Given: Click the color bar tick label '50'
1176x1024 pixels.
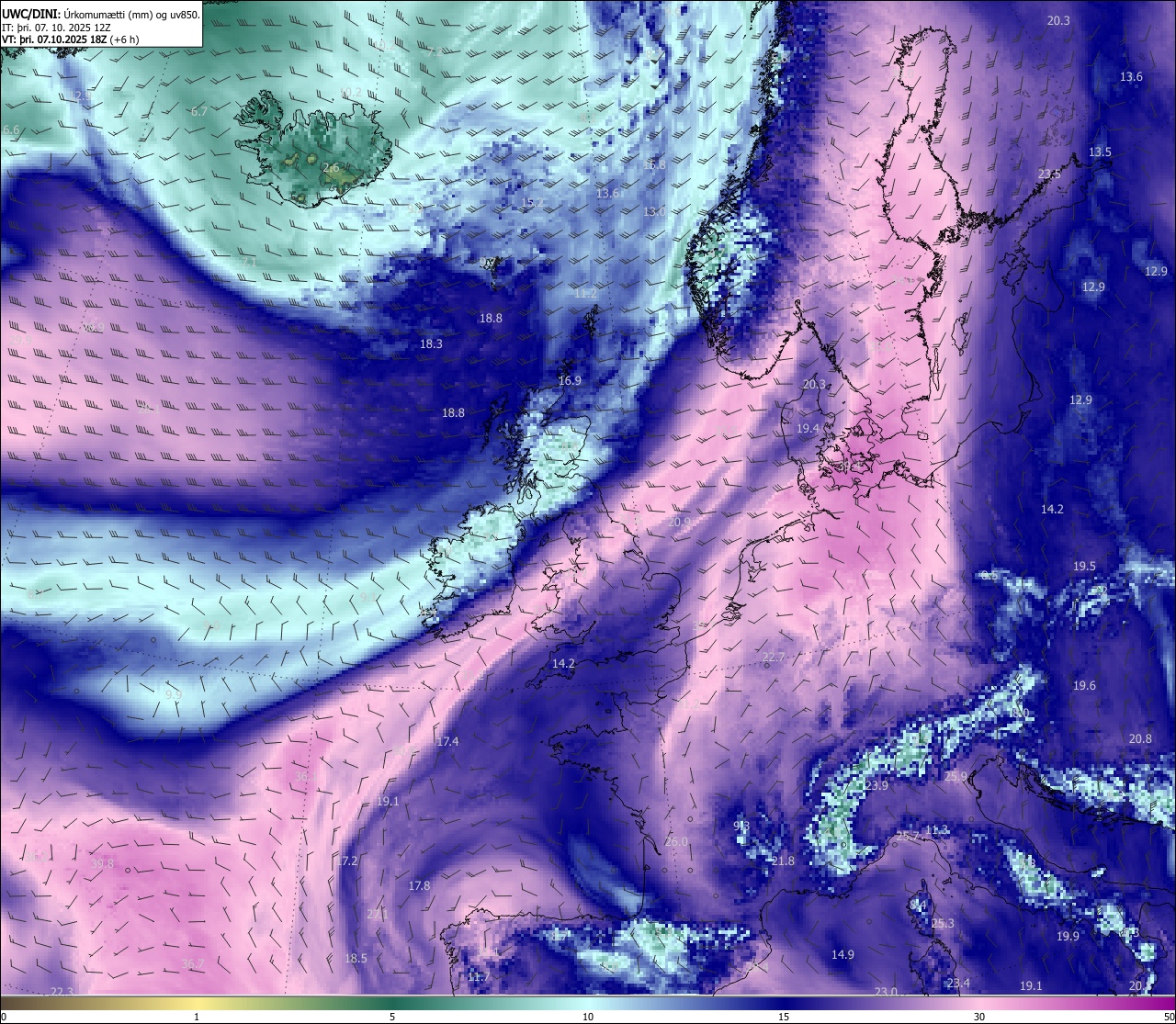Looking at the screenshot, I should 1169,1017.
